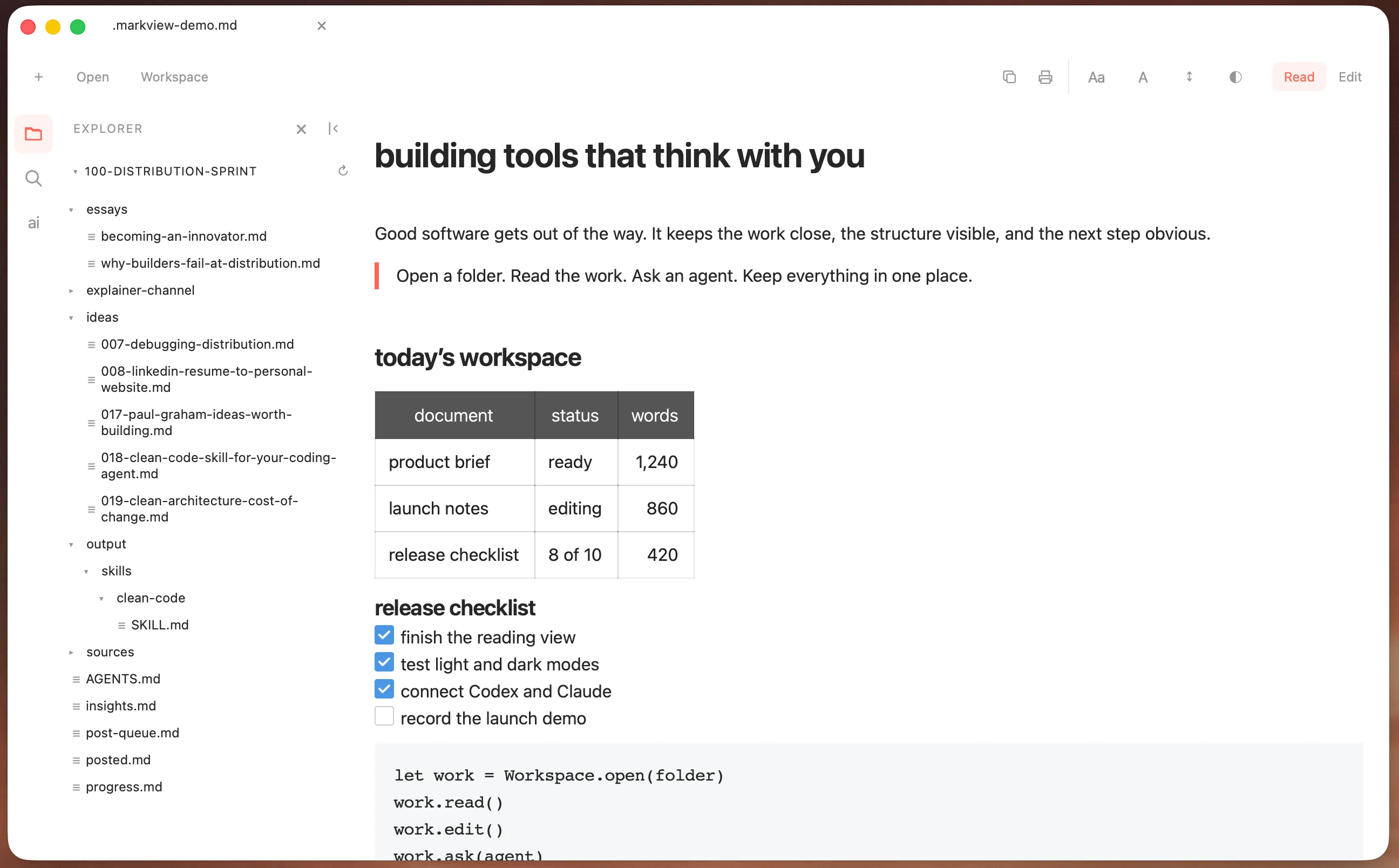Click the 'release checklist' table cell
1399x868 pixels.
(x=454, y=554)
